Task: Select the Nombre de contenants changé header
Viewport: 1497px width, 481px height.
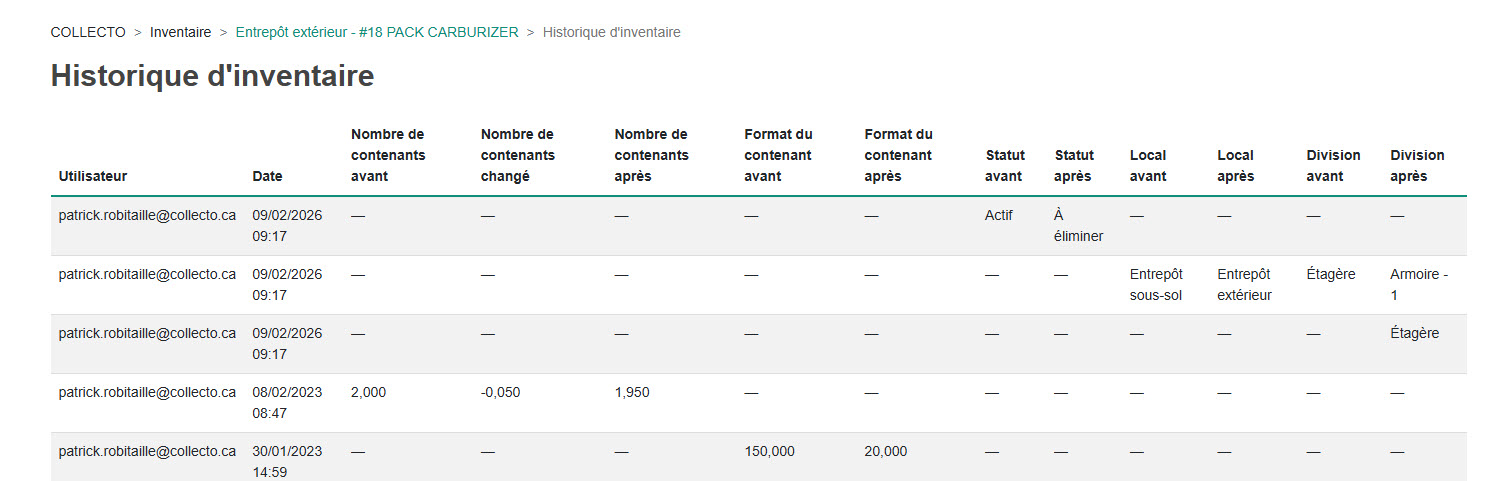Action: point(518,155)
